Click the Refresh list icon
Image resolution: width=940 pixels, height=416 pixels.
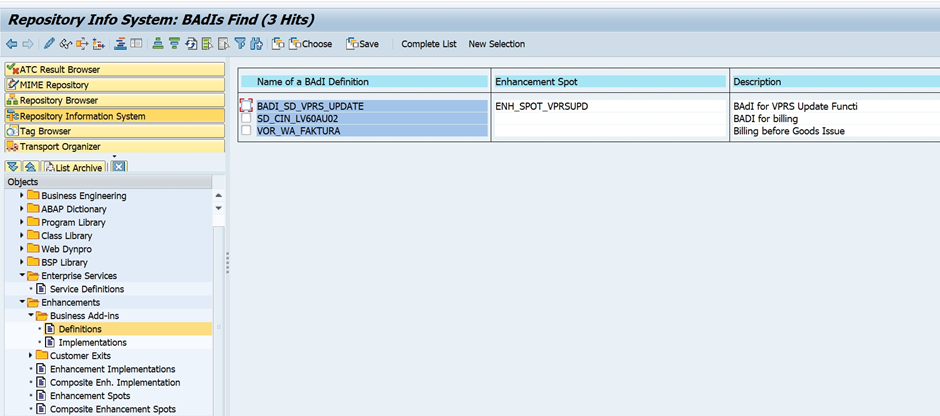(x=191, y=44)
